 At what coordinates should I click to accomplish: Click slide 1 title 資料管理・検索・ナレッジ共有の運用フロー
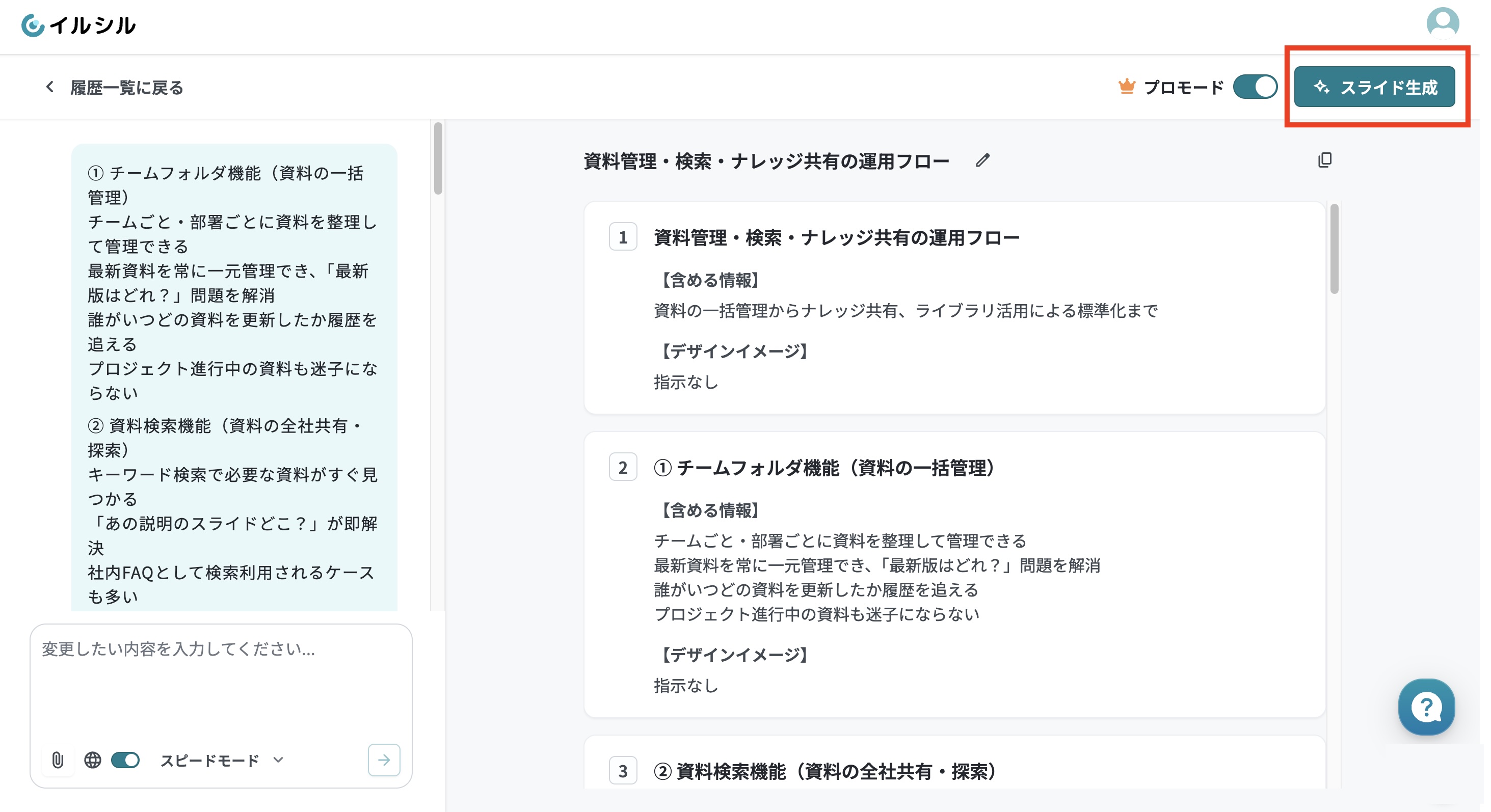tap(836, 237)
